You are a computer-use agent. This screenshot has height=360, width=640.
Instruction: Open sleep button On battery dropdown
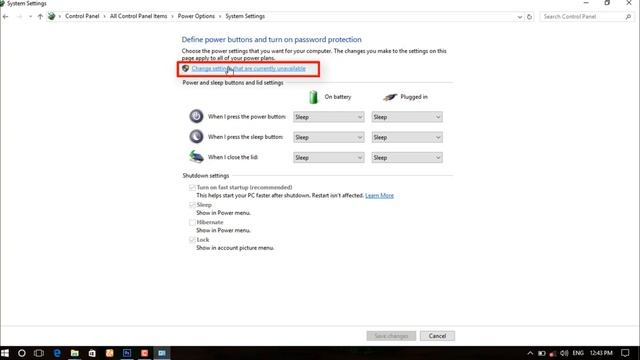[329, 138]
